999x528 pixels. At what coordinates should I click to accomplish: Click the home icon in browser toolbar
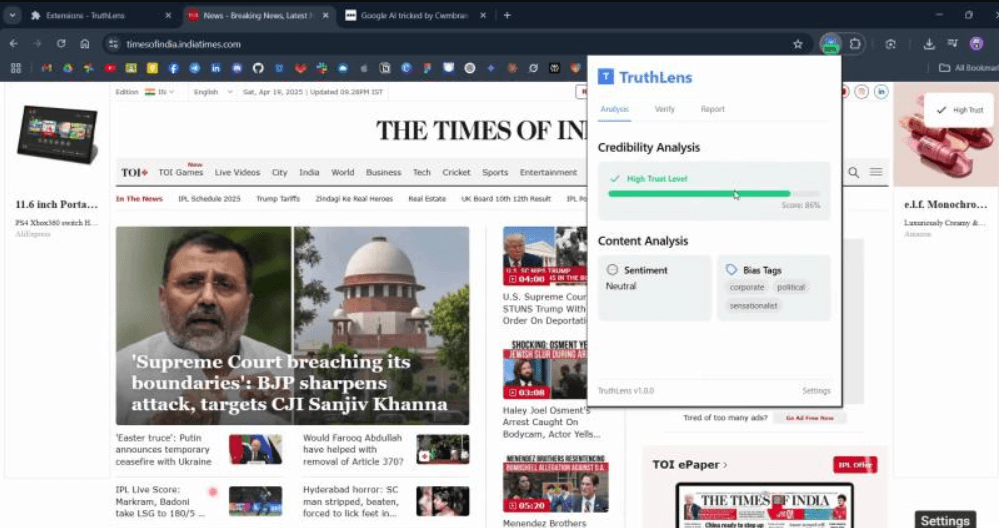coord(85,44)
